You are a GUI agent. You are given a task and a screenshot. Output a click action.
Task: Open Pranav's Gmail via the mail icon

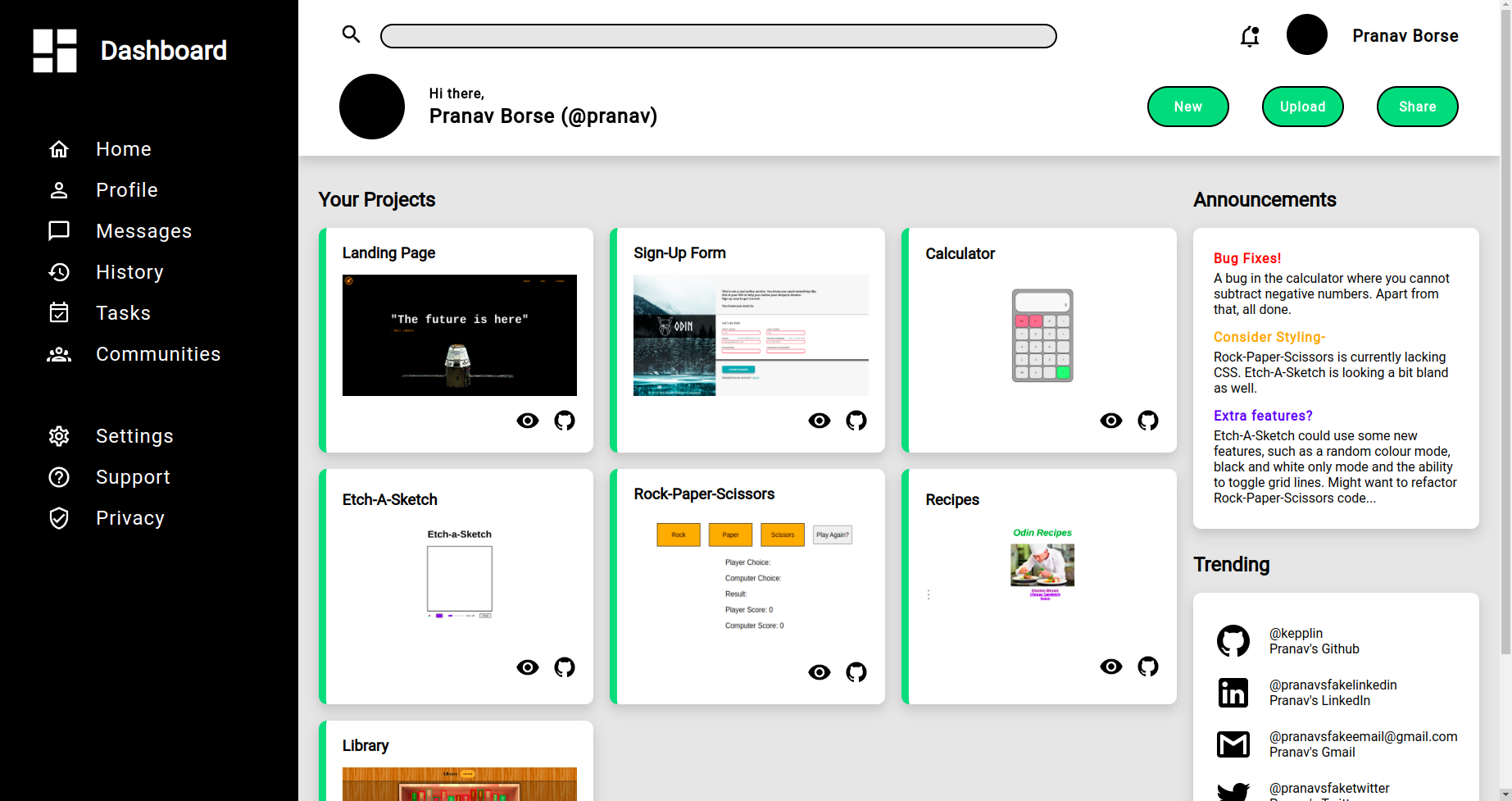1233,744
